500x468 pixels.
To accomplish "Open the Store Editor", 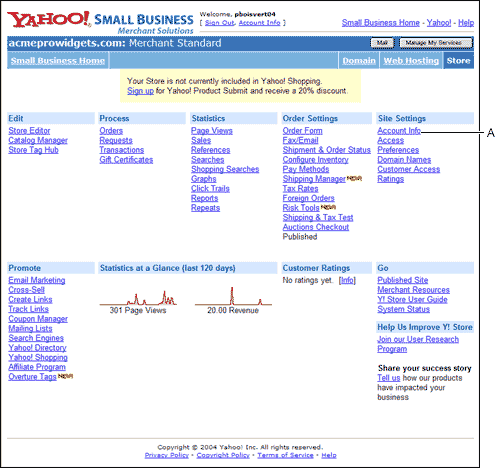I will coord(29,131).
